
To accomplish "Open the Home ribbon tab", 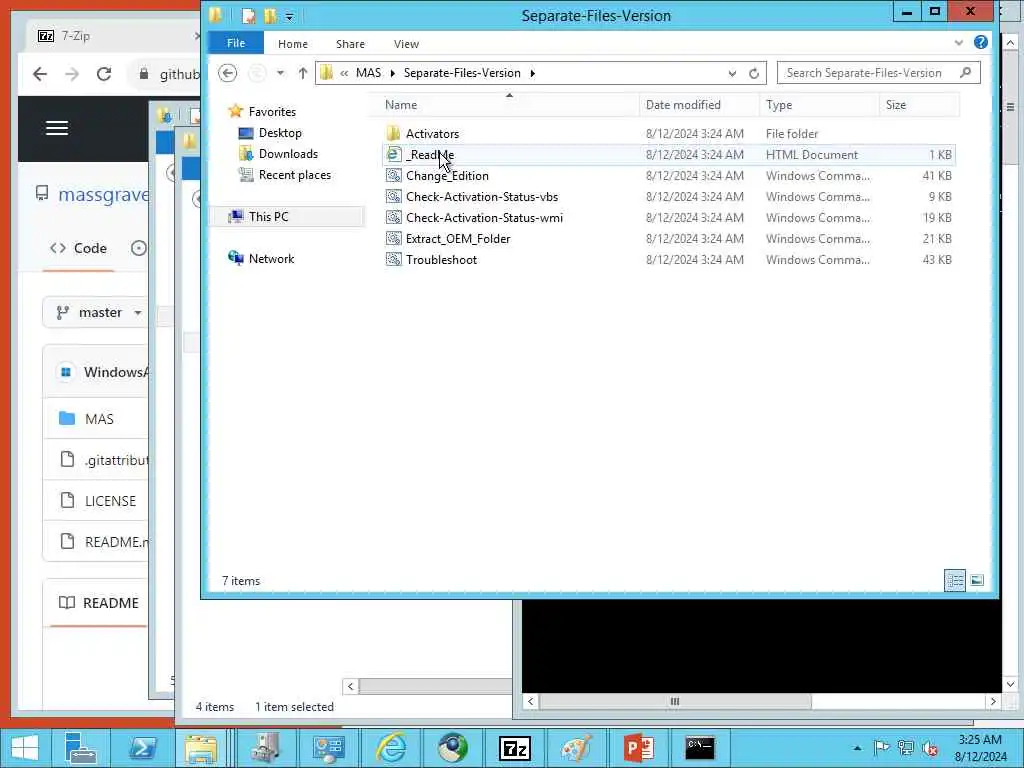I will tap(293, 44).
